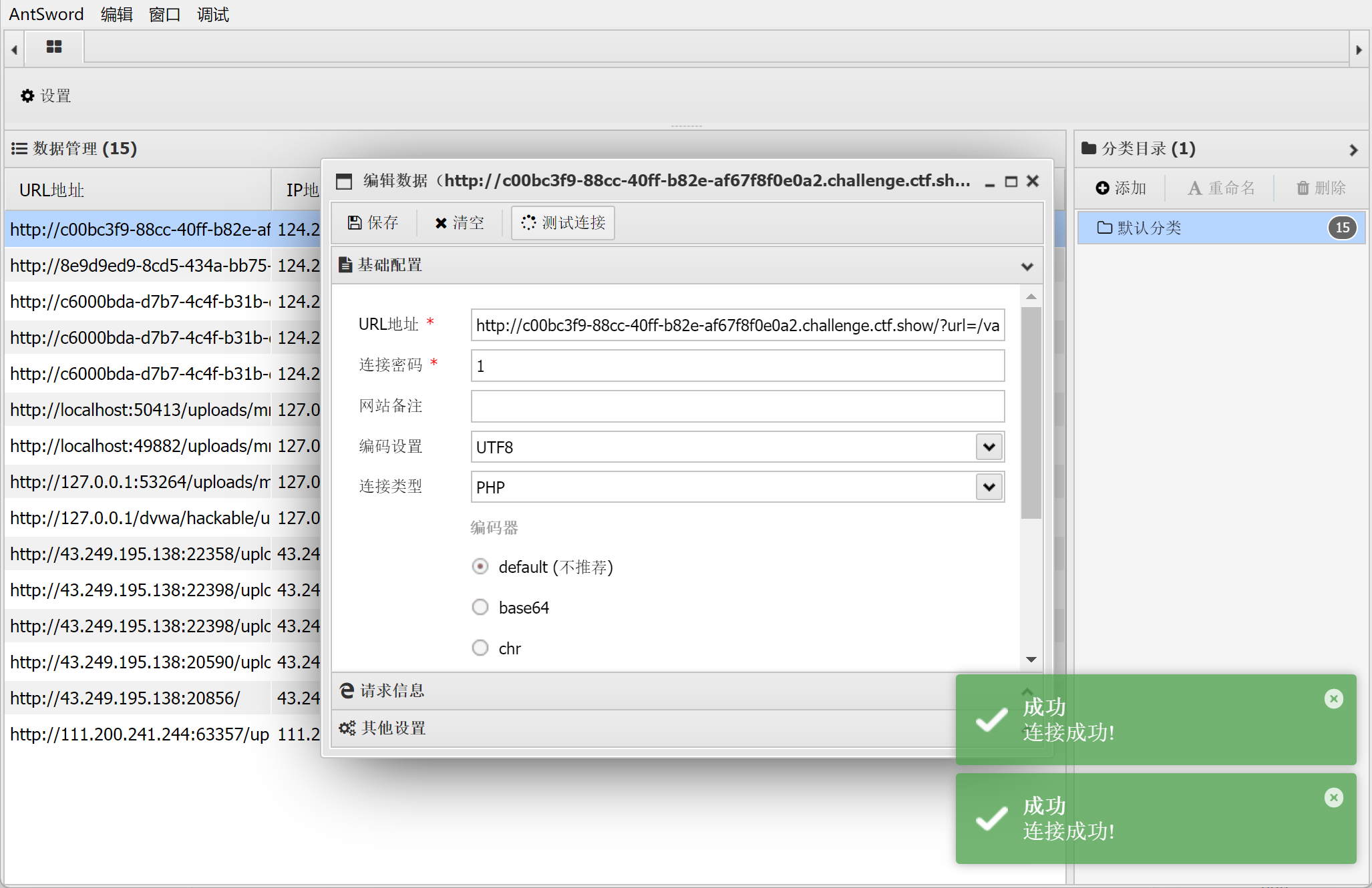The height and width of the screenshot is (888, 1372).
Task: Click the Delete (删除) trash icon
Action: [1303, 188]
